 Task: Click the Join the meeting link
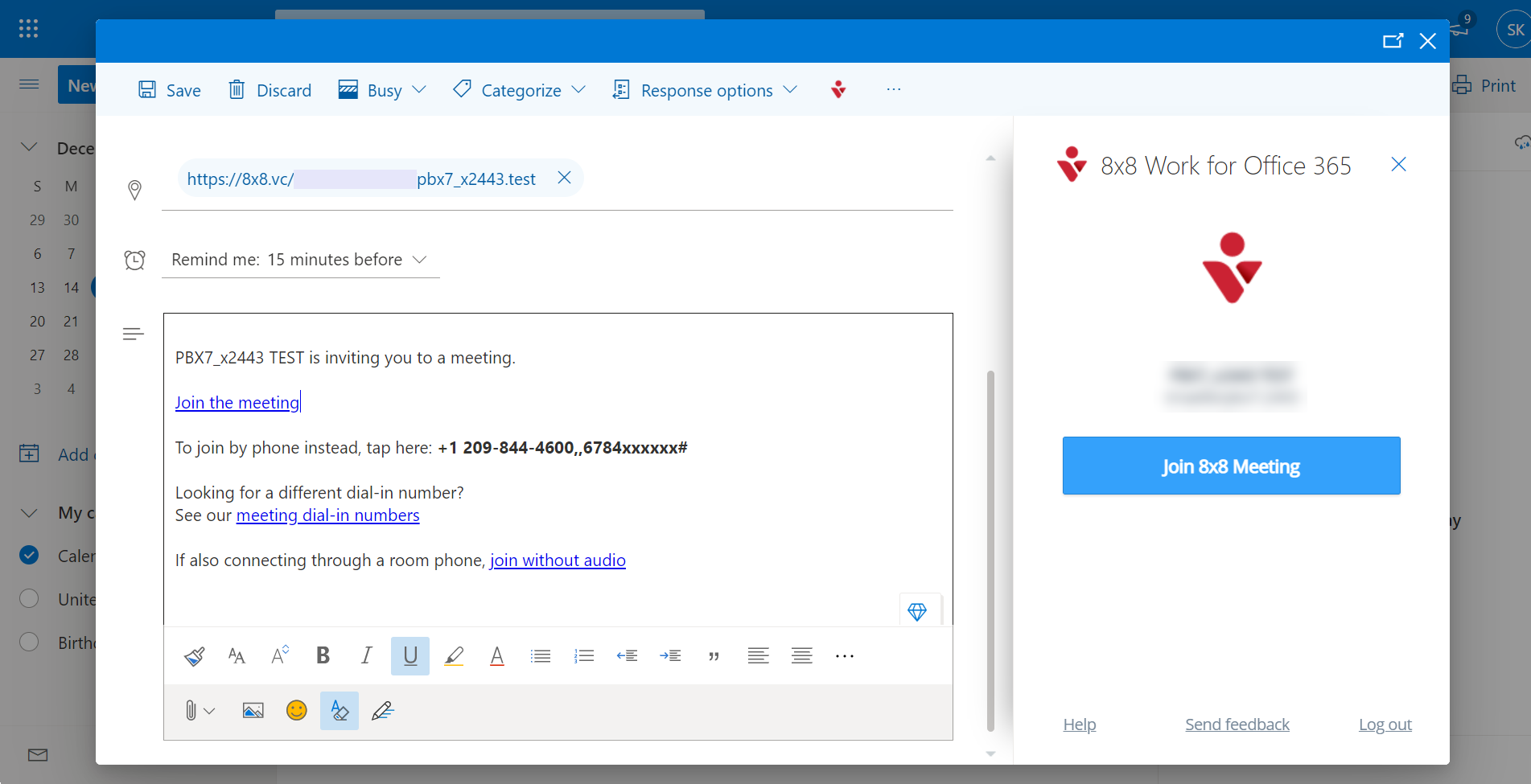237,402
